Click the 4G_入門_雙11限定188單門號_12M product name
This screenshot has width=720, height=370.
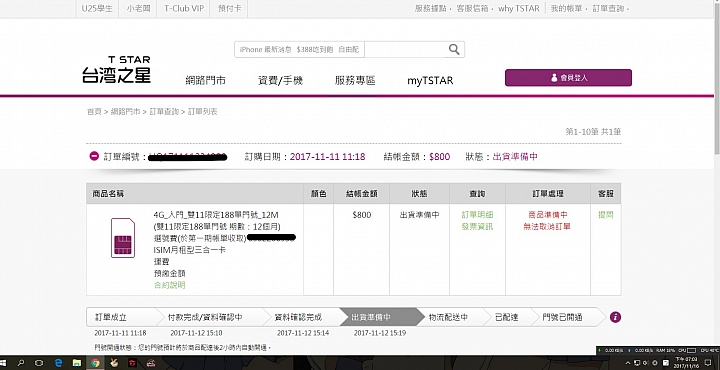click(x=216, y=215)
